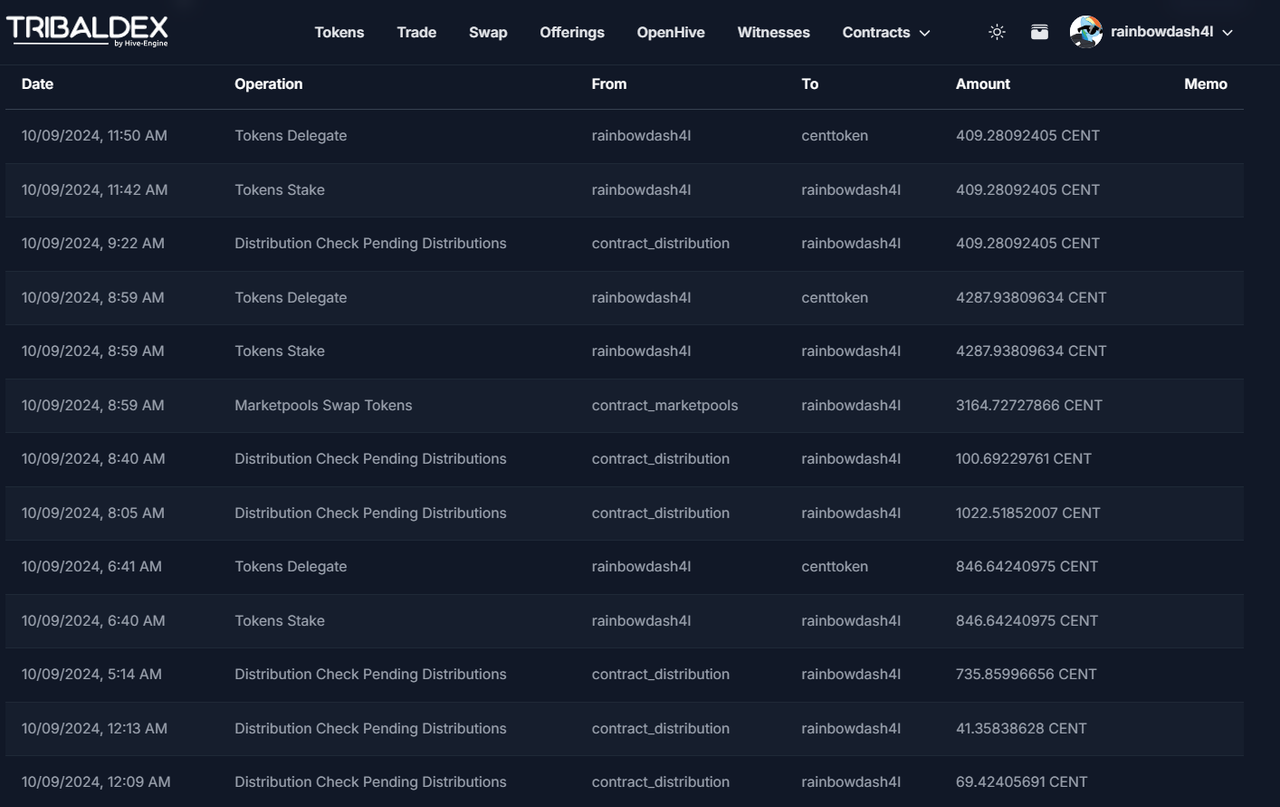Open the Swap page
The width and height of the screenshot is (1280, 807).
[x=488, y=32]
